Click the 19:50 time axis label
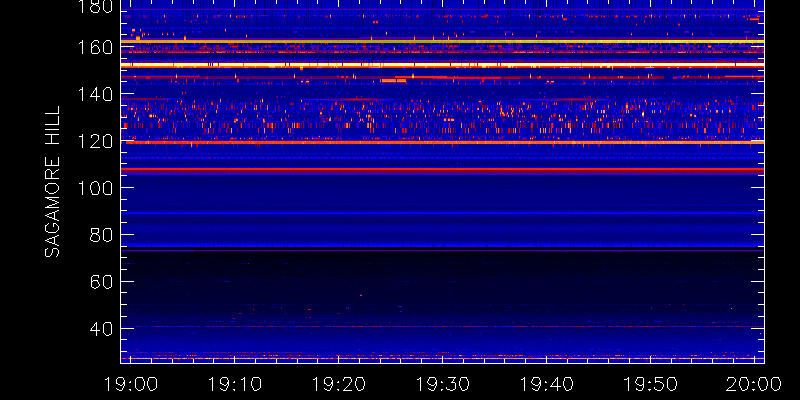This screenshot has height=400, width=800. click(x=651, y=383)
